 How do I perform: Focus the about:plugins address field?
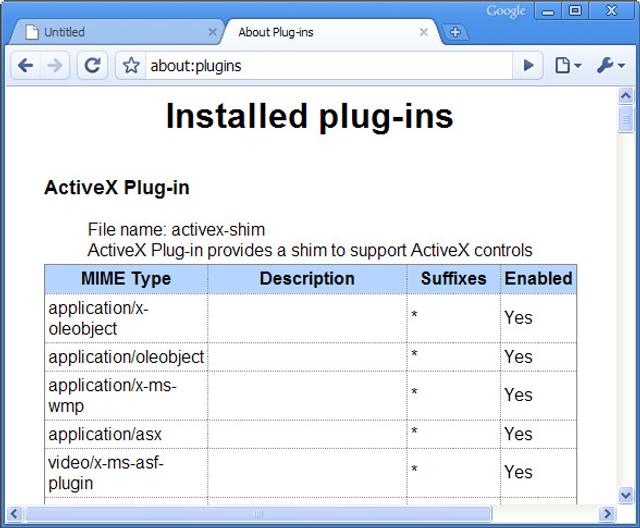[329, 65]
